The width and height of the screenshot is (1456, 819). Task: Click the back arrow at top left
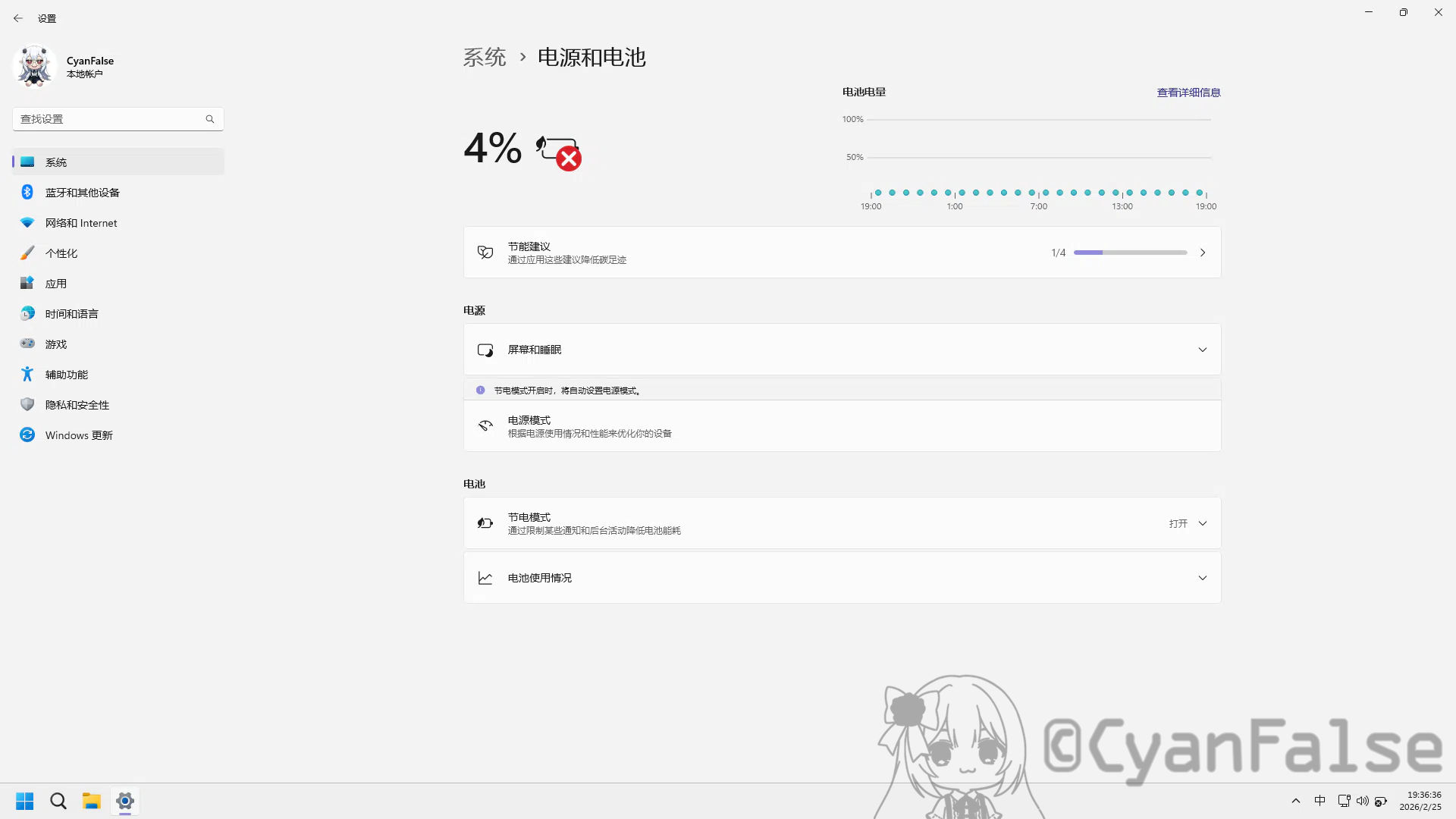pyautogui.click(x=18, y=17)
